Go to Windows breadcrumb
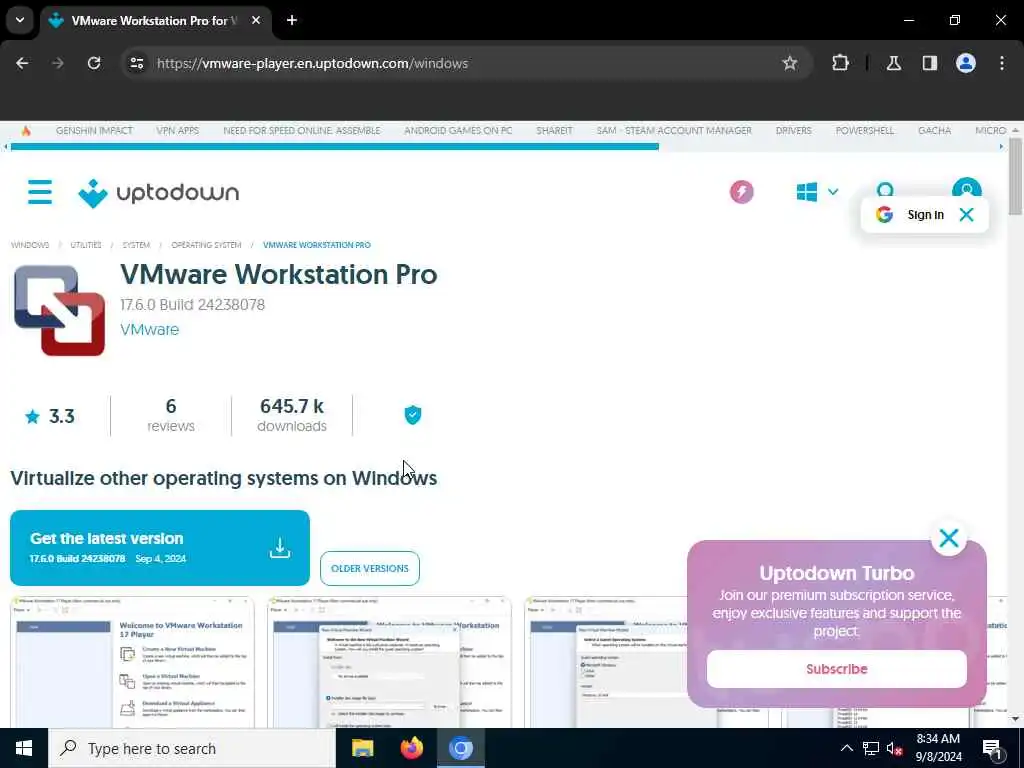Viewport: 1024px width, 768px height. (30, 245)
